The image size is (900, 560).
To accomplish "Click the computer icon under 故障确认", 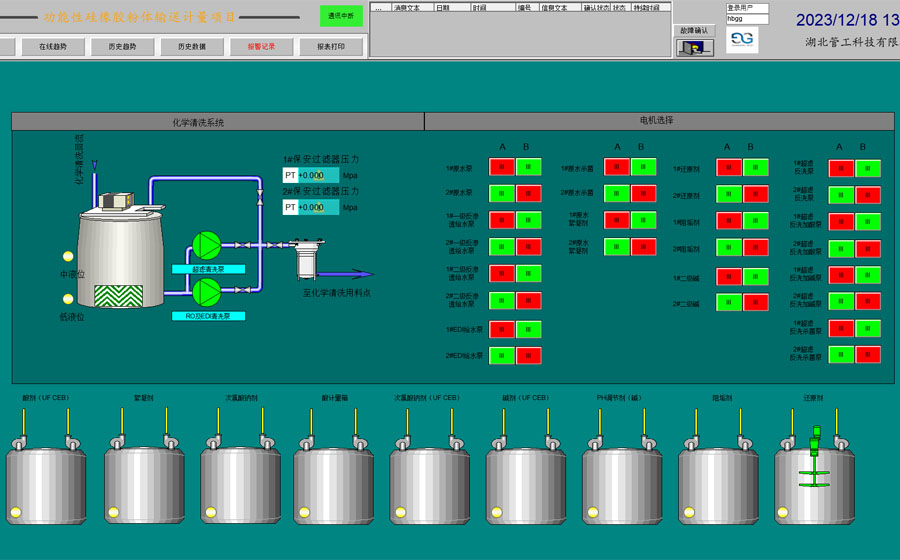I will tap(694, 47).
